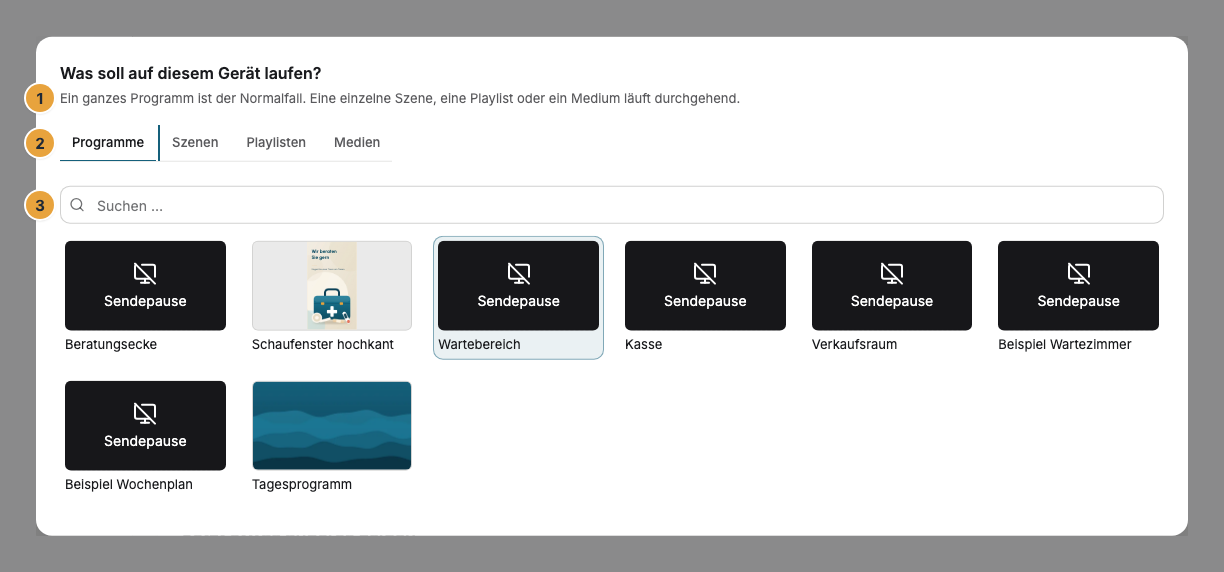
Task: Focus the Suchen search field
Action: click(612, 205)
